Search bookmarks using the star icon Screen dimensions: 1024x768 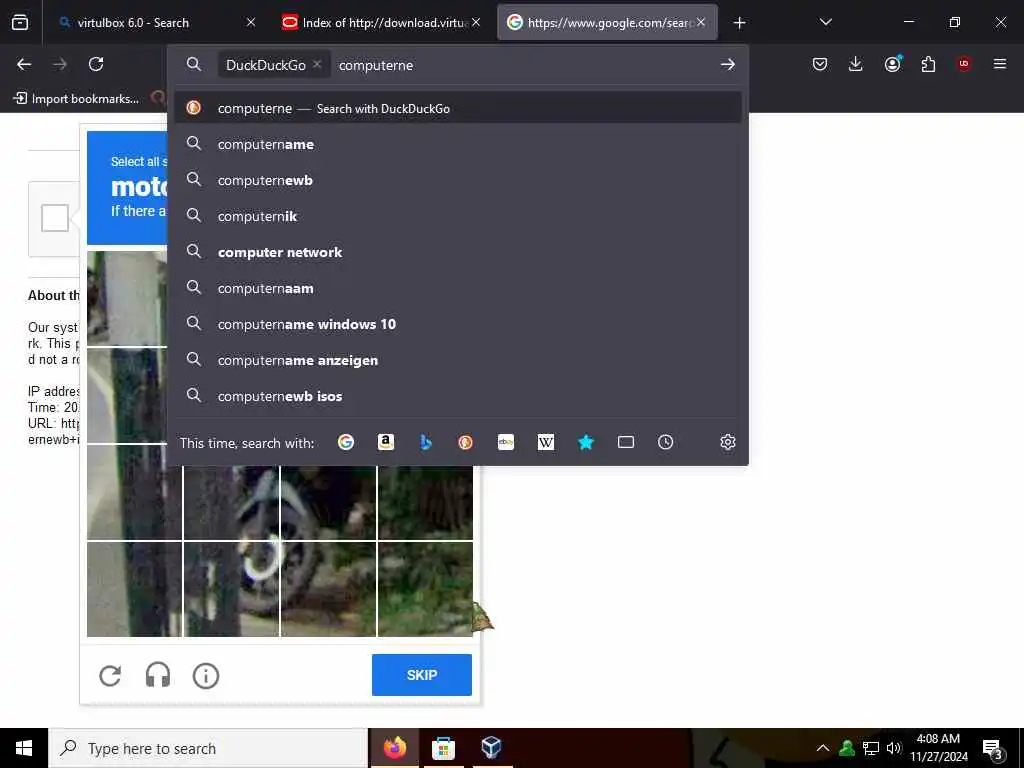click(586, 442)
